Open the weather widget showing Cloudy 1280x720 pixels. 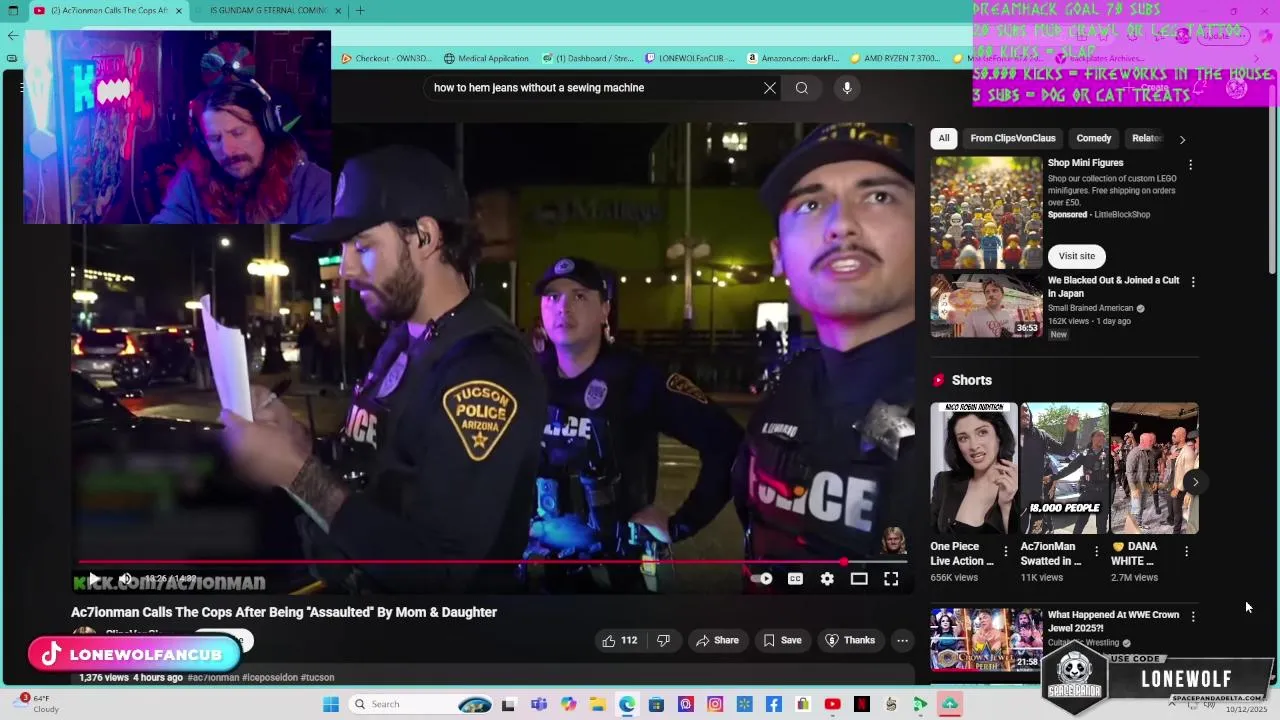tap(38, 704)
